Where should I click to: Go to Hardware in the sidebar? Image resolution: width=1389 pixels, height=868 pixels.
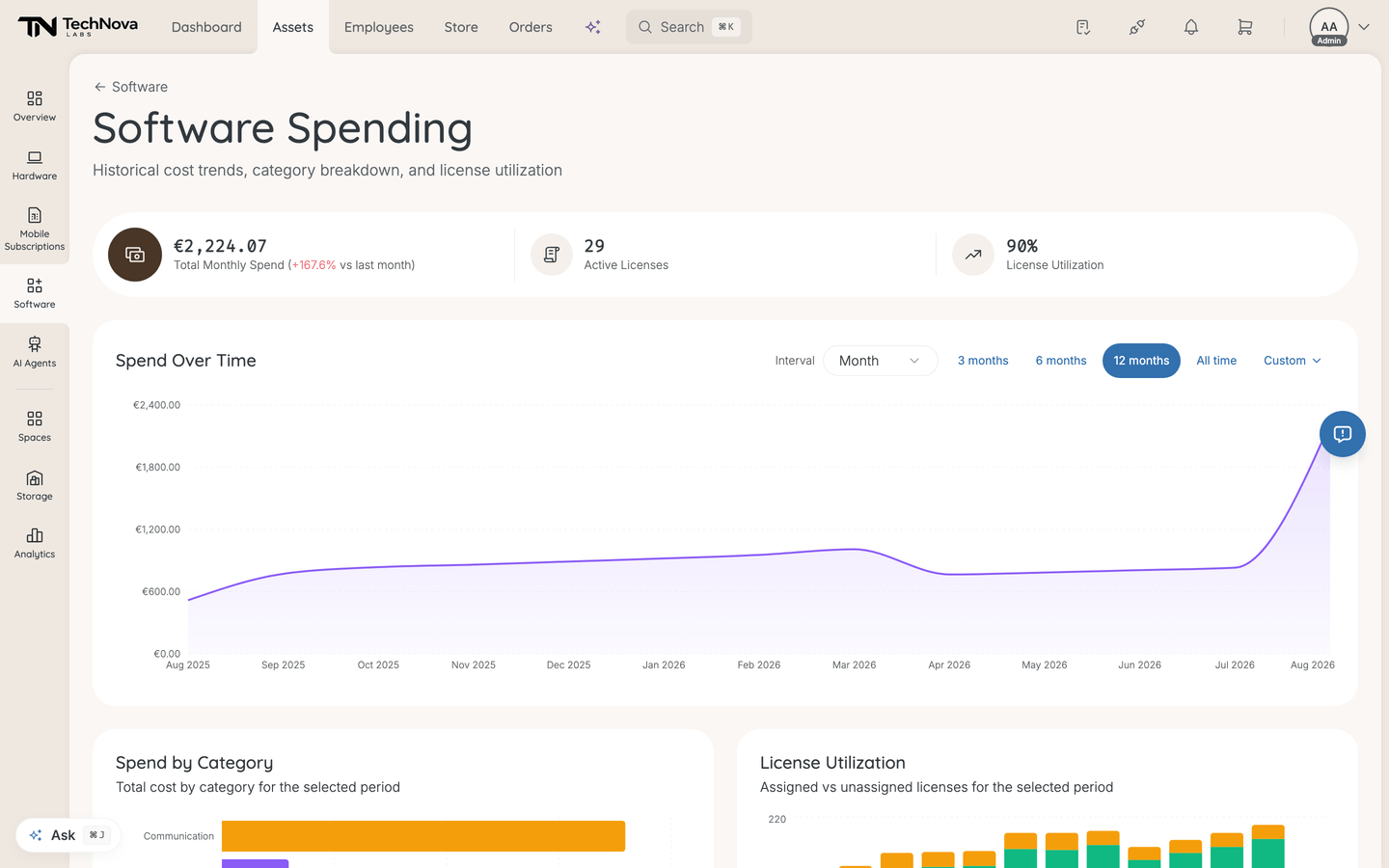point(35,165)
